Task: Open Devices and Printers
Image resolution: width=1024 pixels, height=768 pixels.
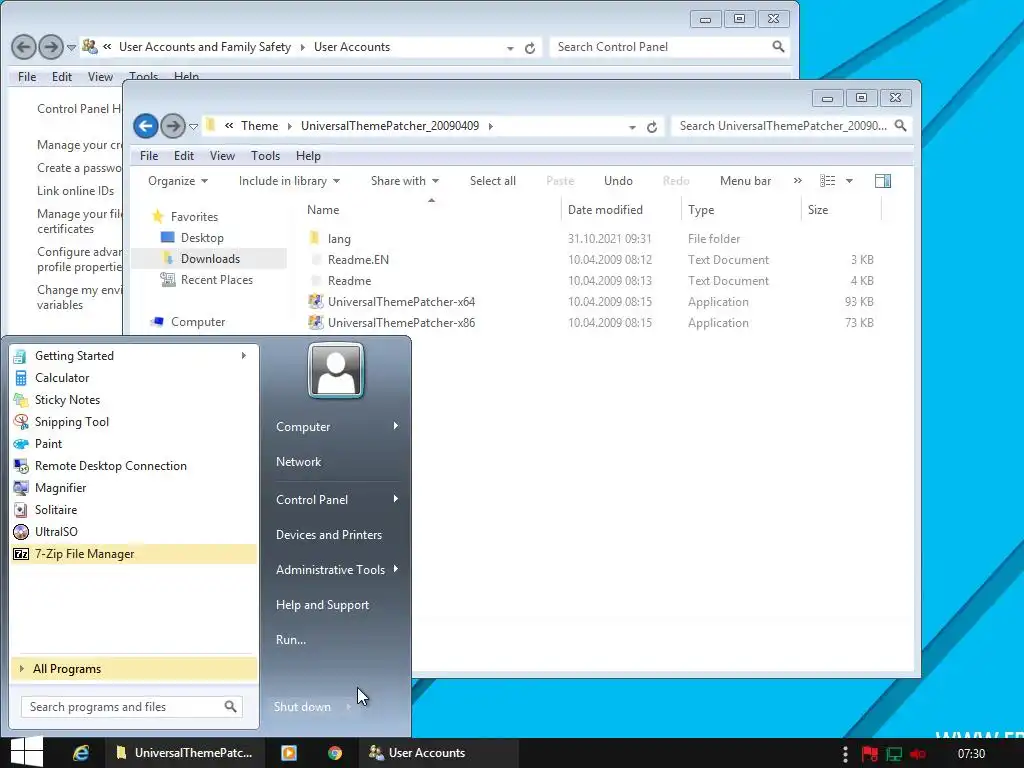Action: click(x=328, y=535)
